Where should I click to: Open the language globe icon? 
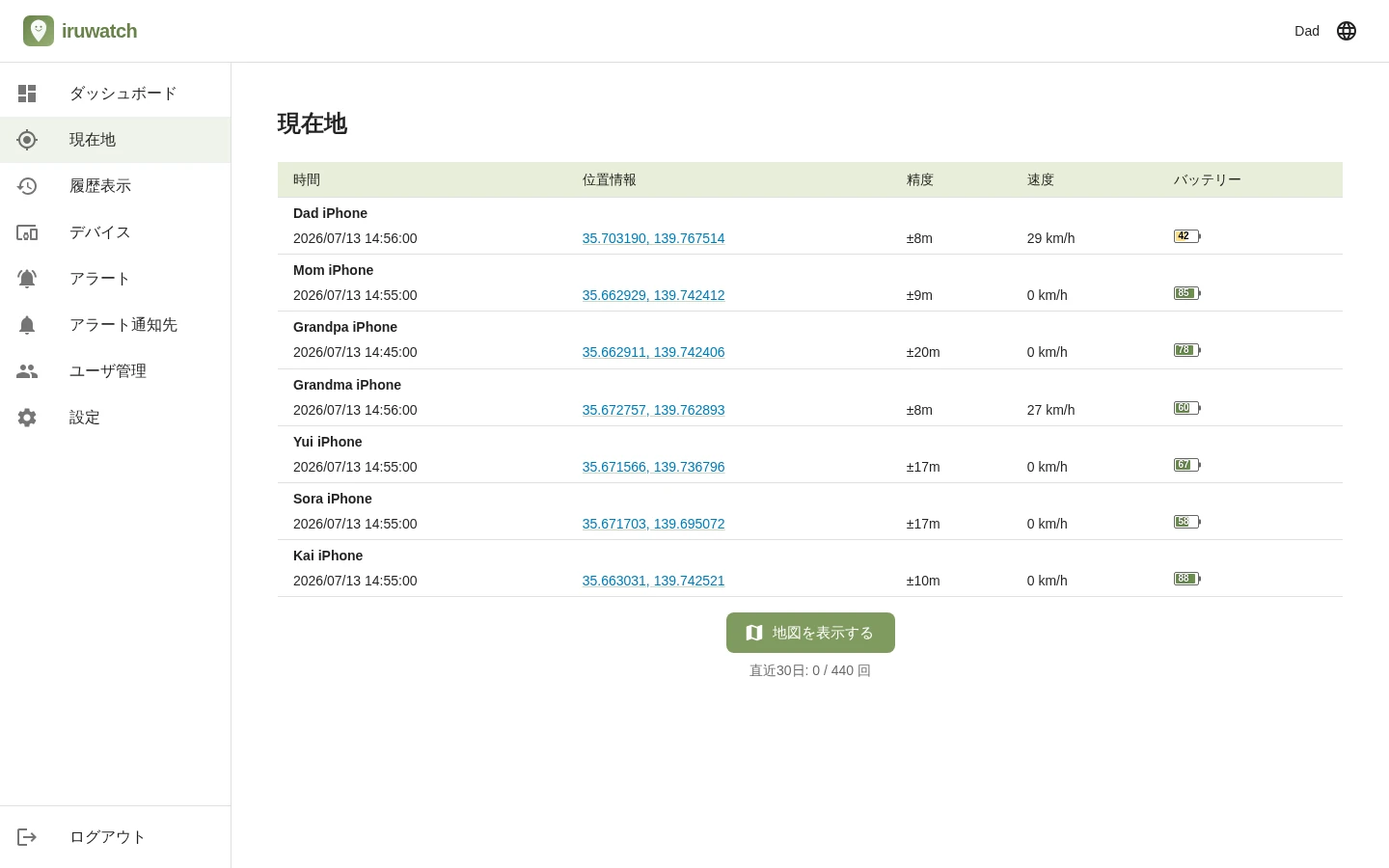[1347, 31]
